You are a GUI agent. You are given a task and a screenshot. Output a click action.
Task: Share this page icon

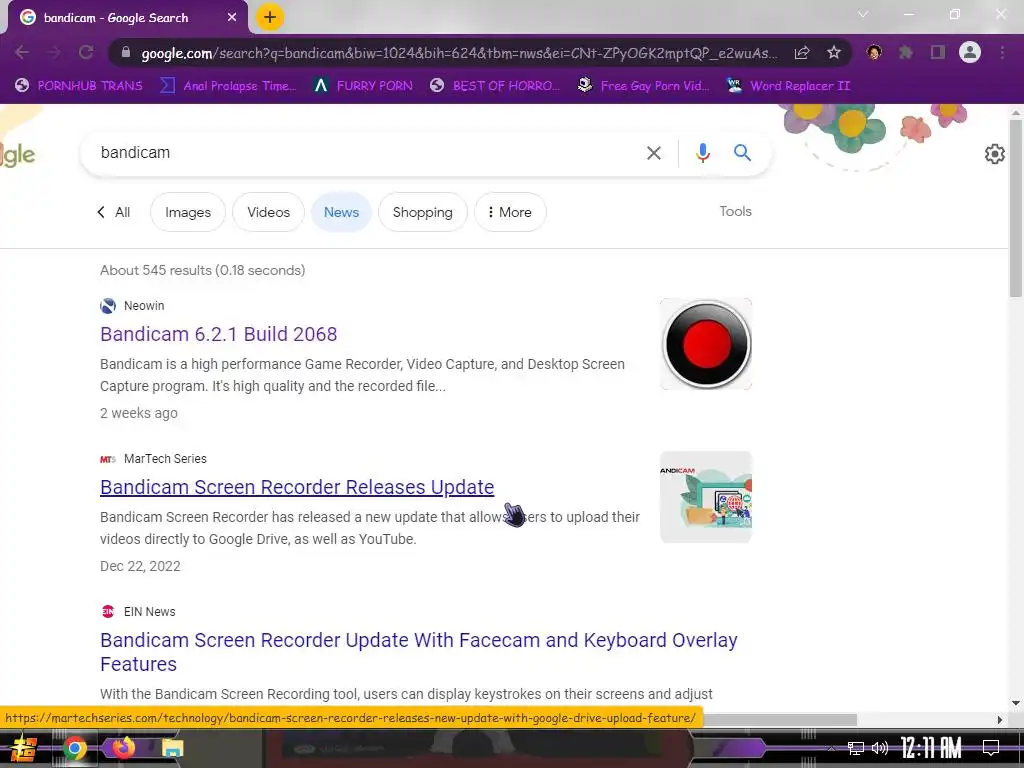802,53
